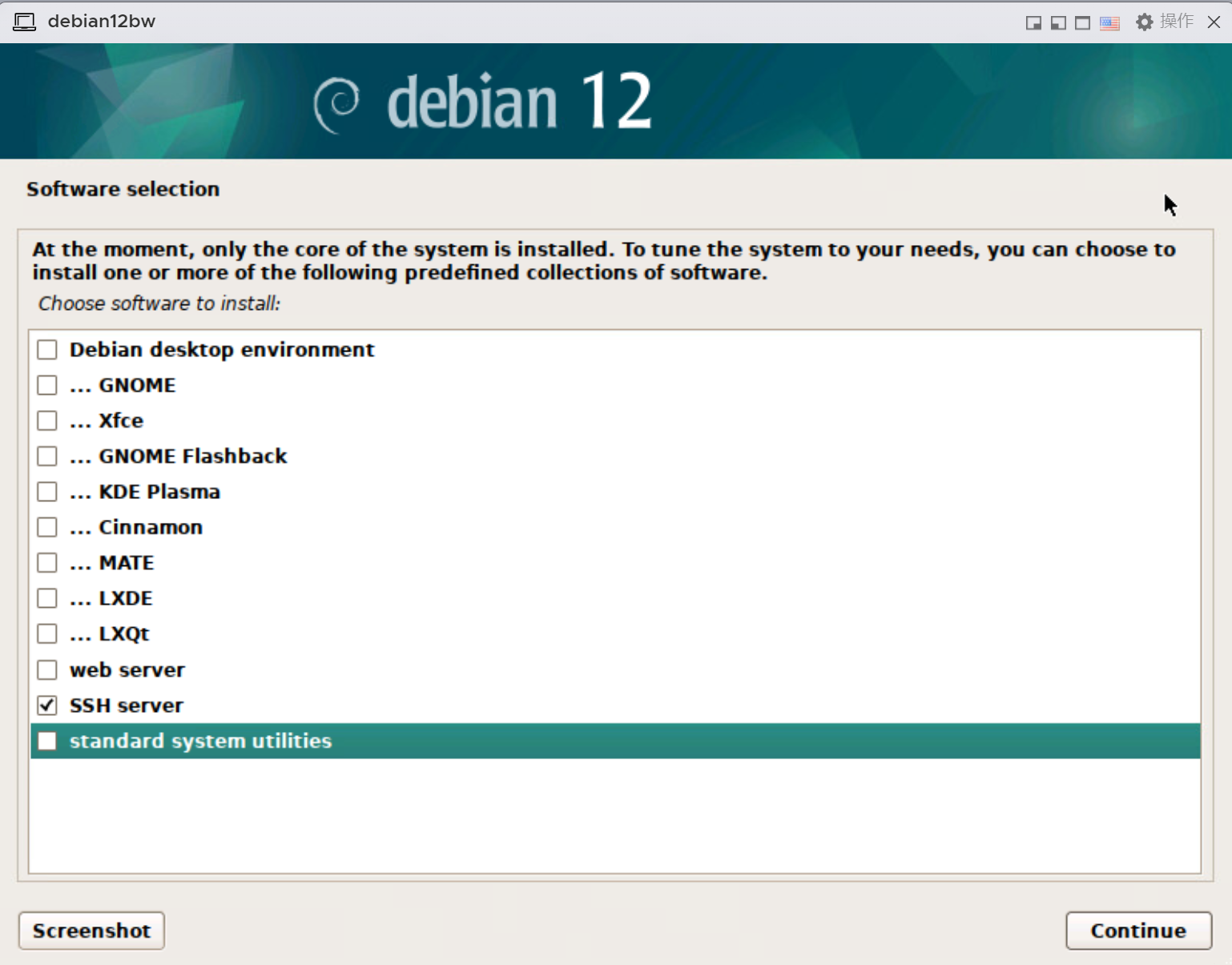Check standard system utilities checkbox

(x=47, y=741)
